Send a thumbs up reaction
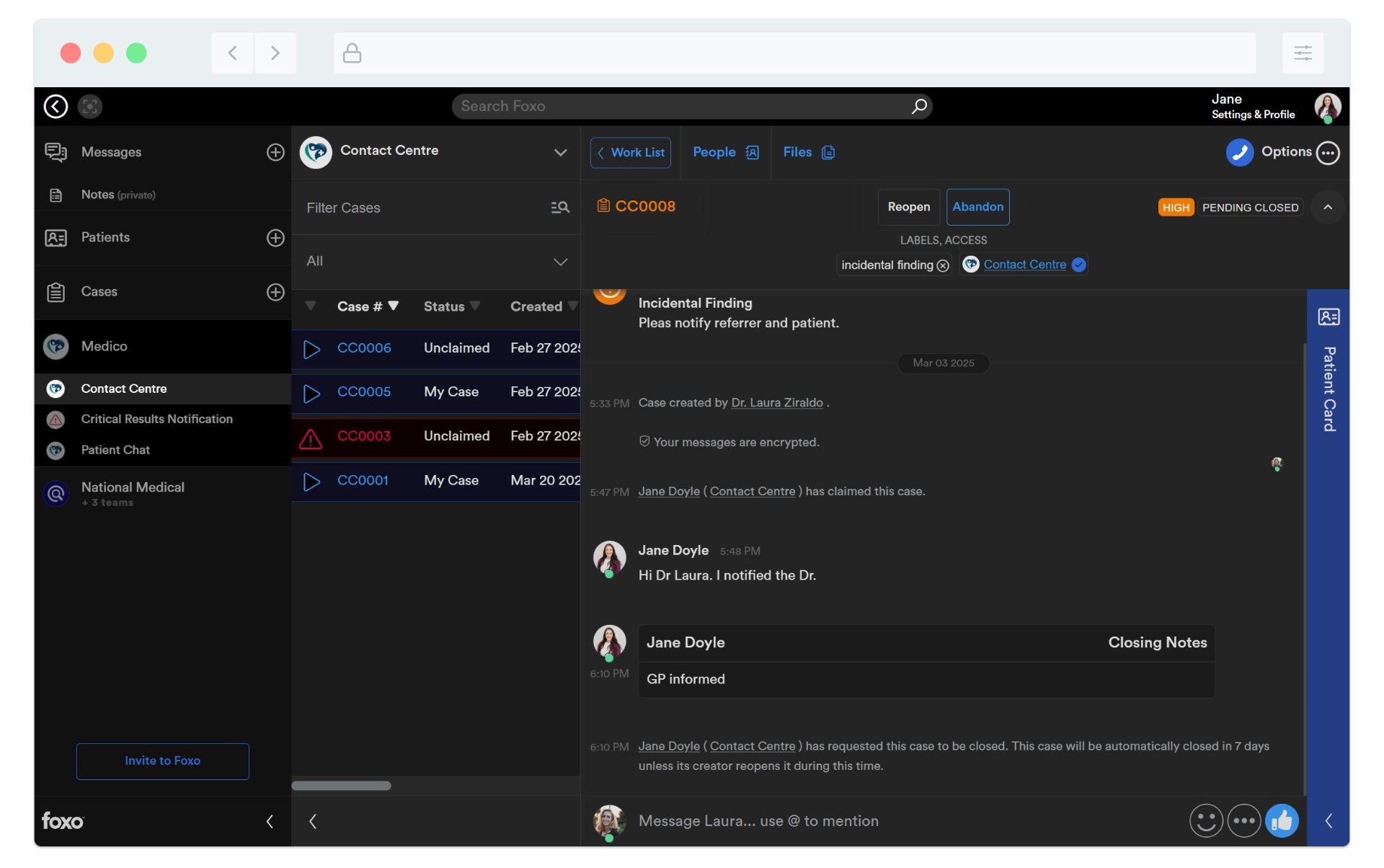The height and width of the screenshot is (868, 1384). [1282, 820]
